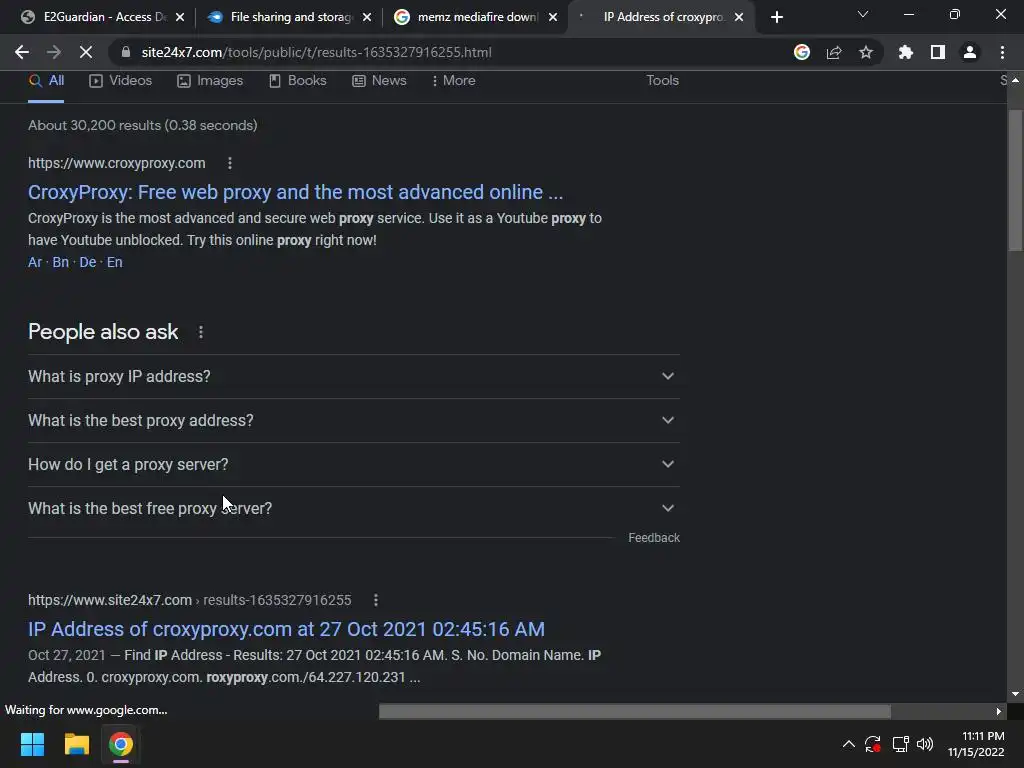
Task: Open the More search filters menu
Action: click(453, 80)
